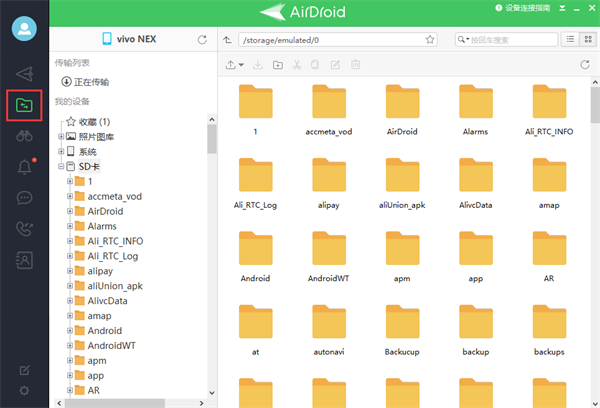600x408 pixels.
Task: Open the notifications bell icon
Action: click(24, 167)
